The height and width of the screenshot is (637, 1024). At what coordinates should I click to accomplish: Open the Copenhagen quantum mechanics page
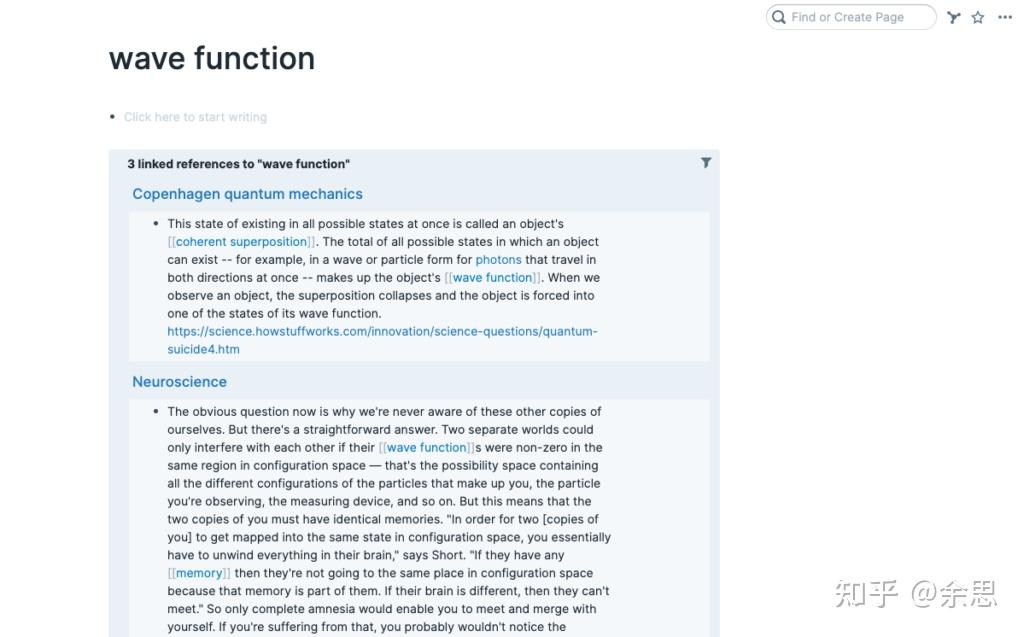coord(247,194)
